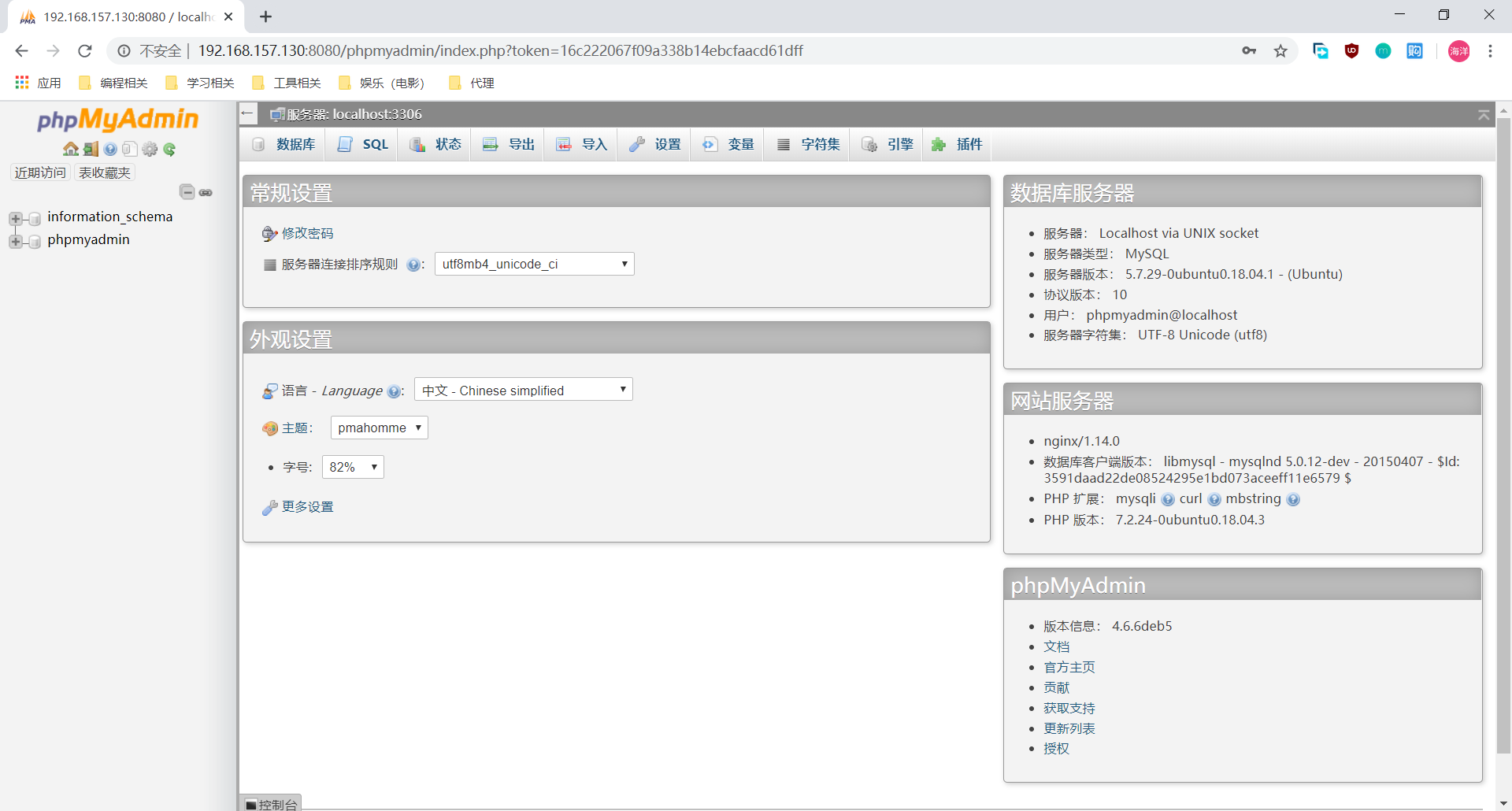Open the 授权 link

tap(1056, 749)
